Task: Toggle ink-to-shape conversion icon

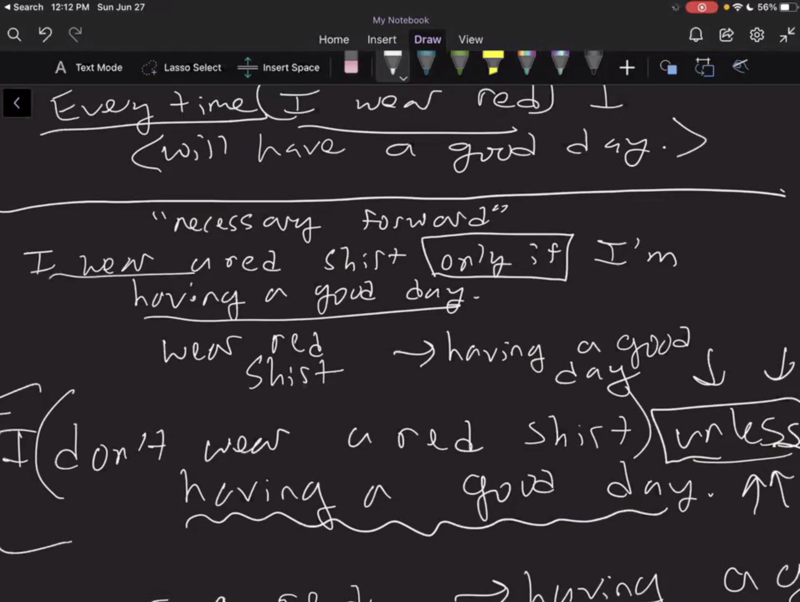Action: pos(705,67)
